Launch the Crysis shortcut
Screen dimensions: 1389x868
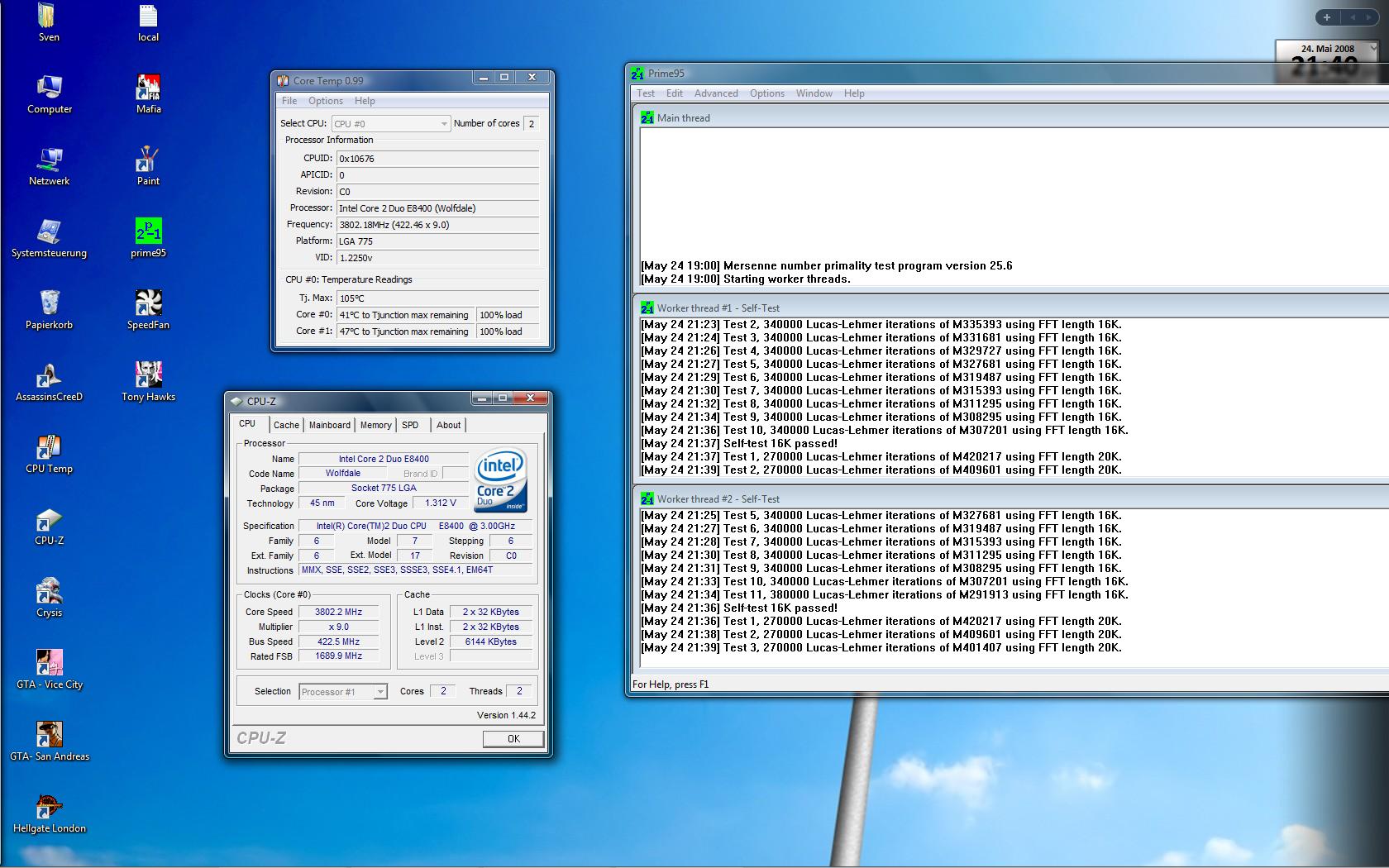click(x=50, y=598)
